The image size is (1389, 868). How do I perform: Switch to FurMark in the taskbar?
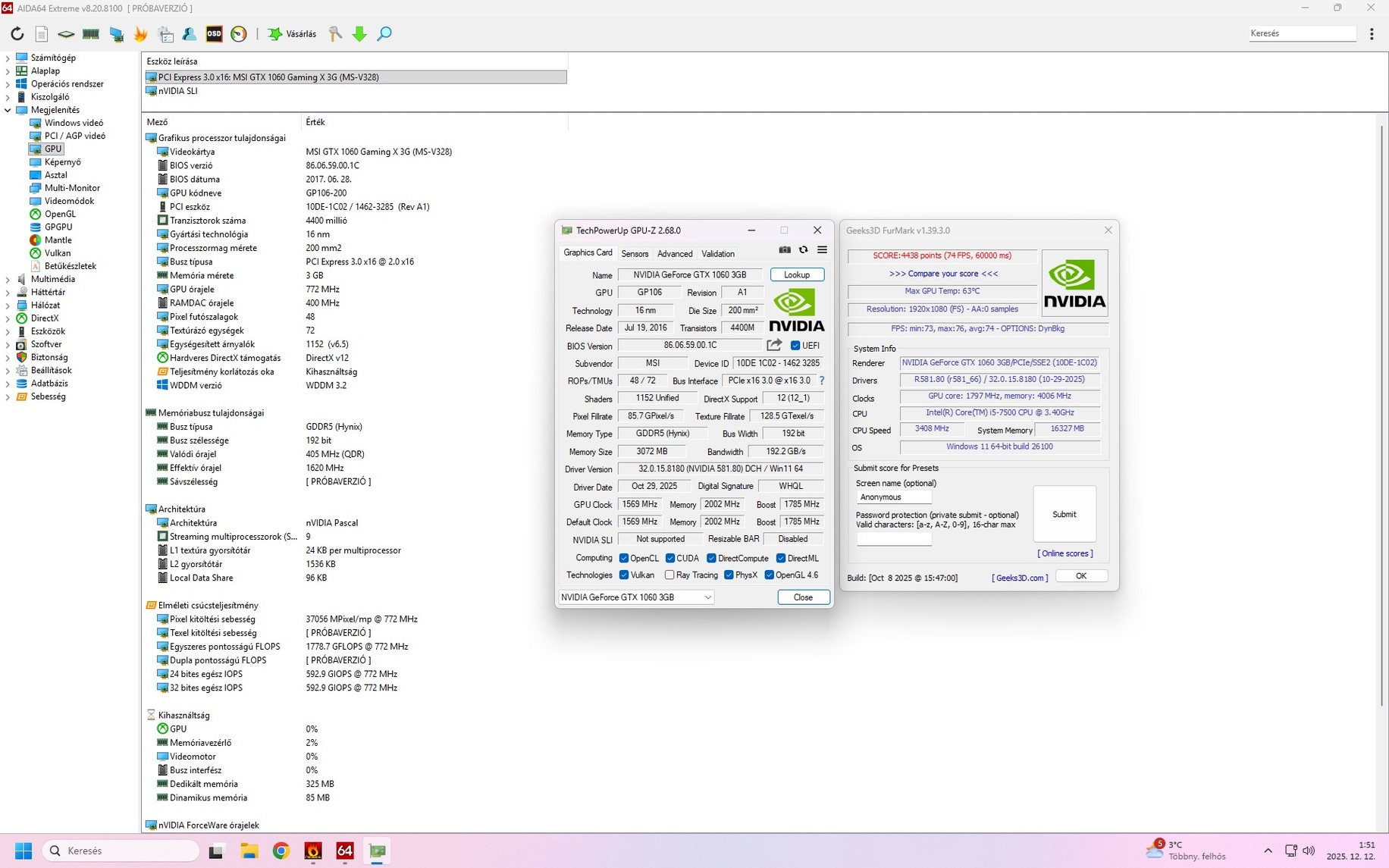313,851
